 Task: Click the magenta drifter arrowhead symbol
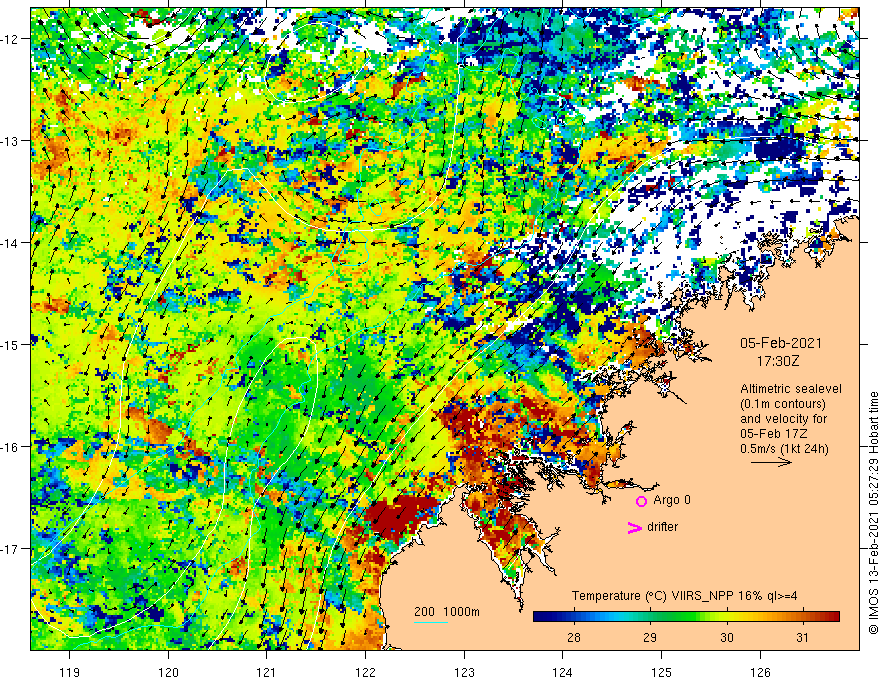pos(634,527)
